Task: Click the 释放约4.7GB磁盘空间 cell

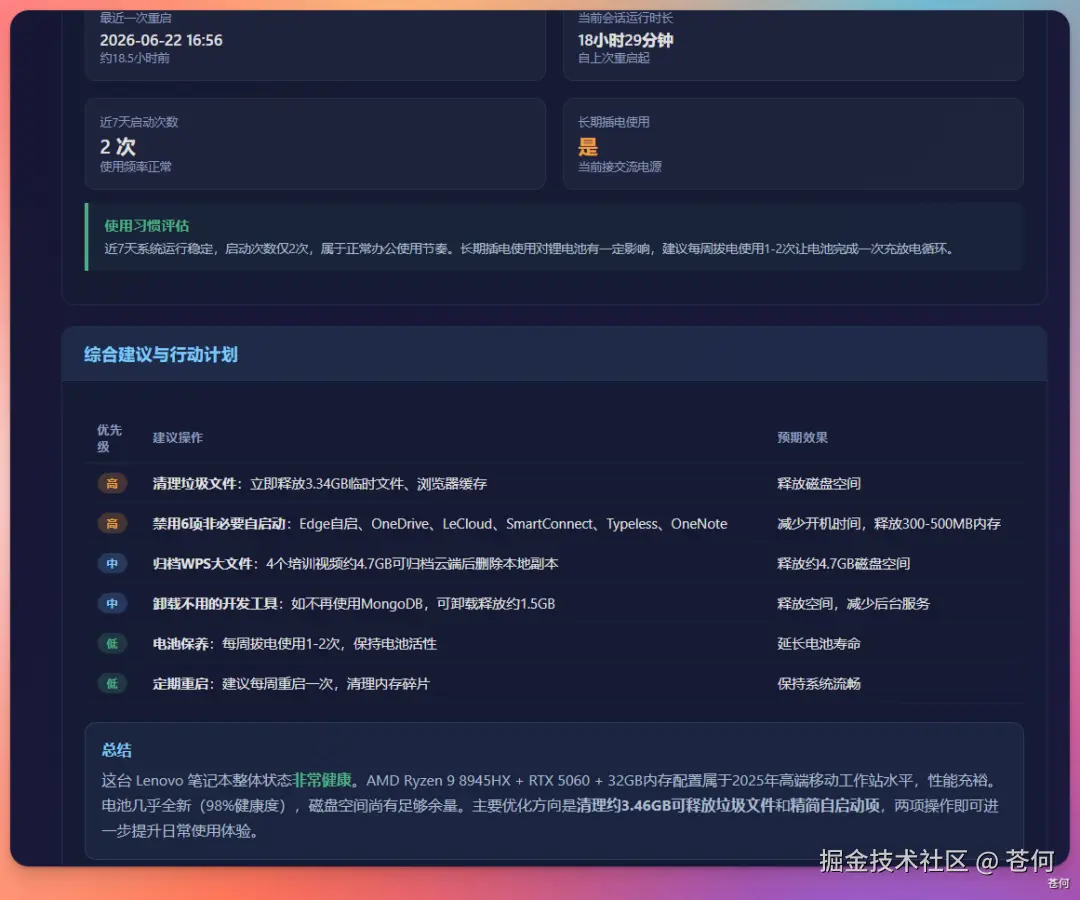Action: coord(843,563)
